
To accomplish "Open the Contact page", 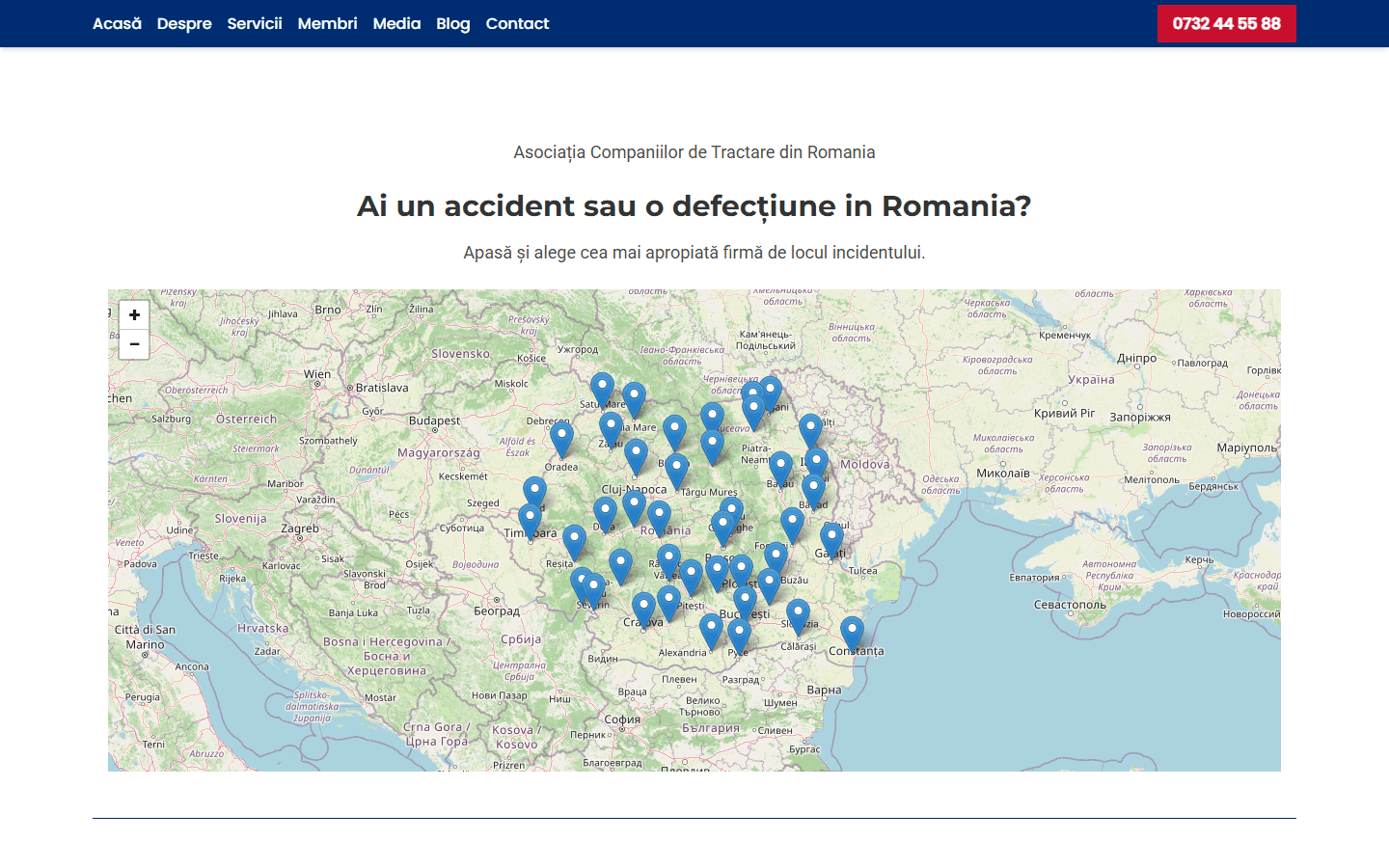I will [517, 23].
